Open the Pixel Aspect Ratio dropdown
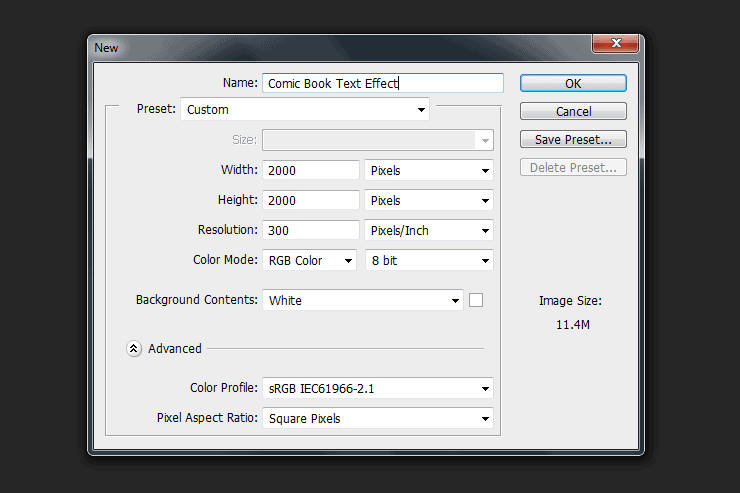Viewport: 740px width, 493px height. pyautogui.click(x=378, y=418)
